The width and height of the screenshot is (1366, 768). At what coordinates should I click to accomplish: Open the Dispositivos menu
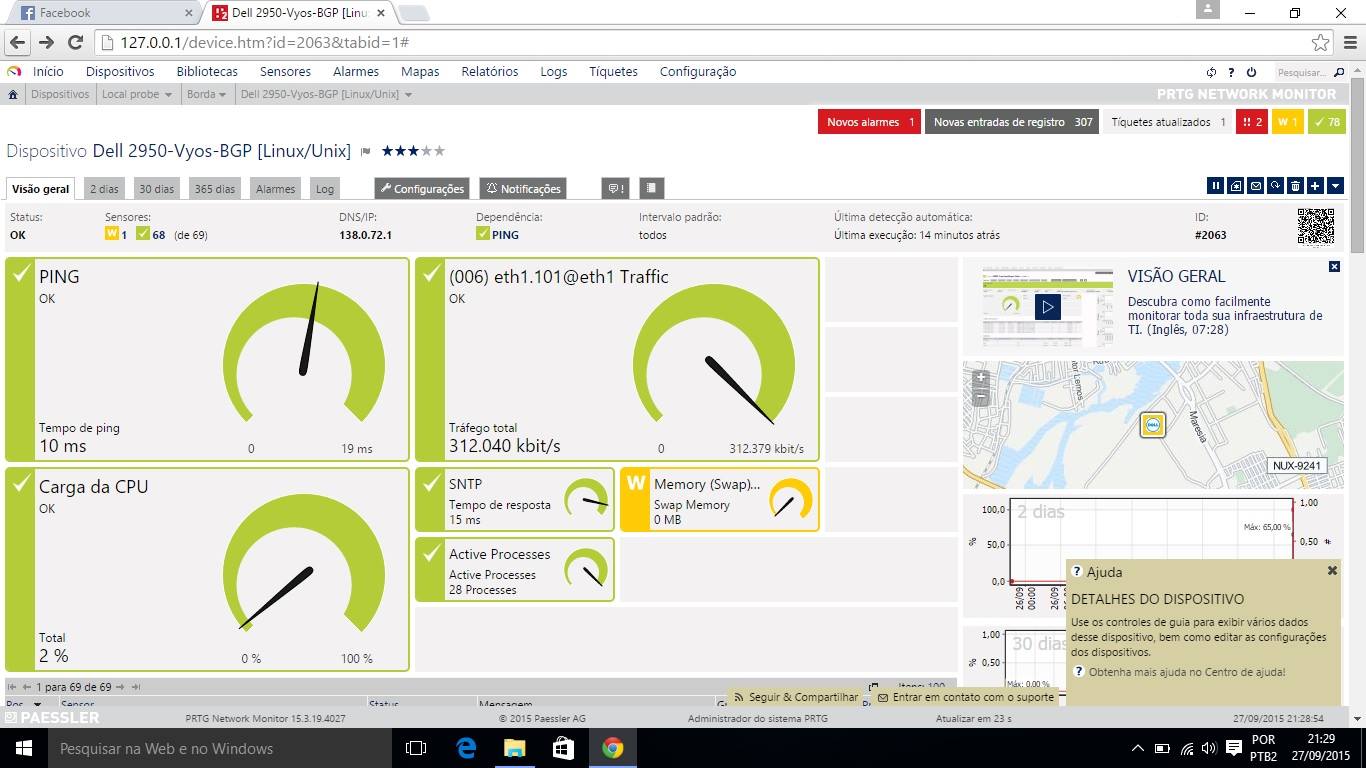pos(120,72)
